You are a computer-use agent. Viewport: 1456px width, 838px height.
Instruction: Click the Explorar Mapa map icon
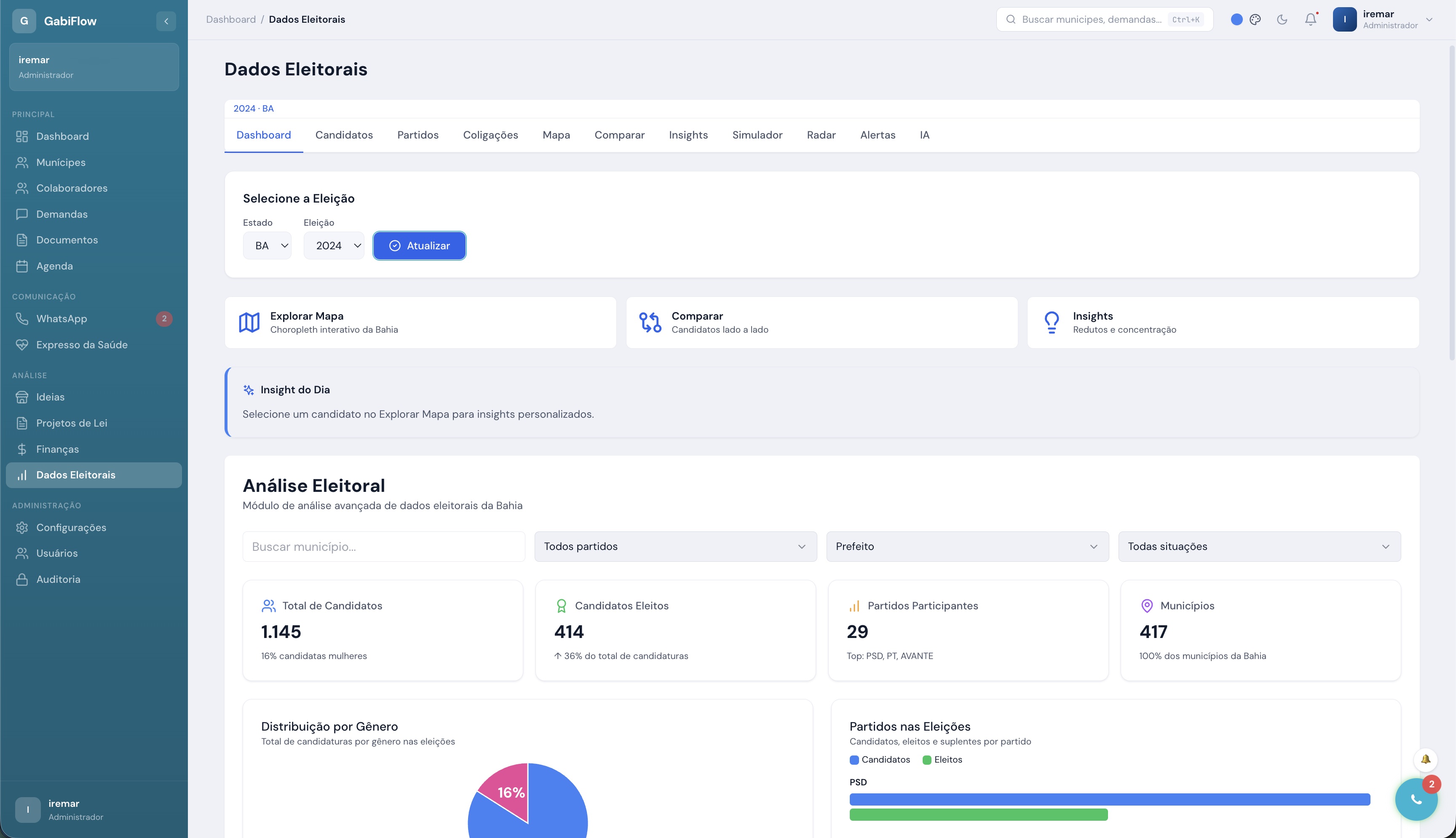click(x=249, y=322)
